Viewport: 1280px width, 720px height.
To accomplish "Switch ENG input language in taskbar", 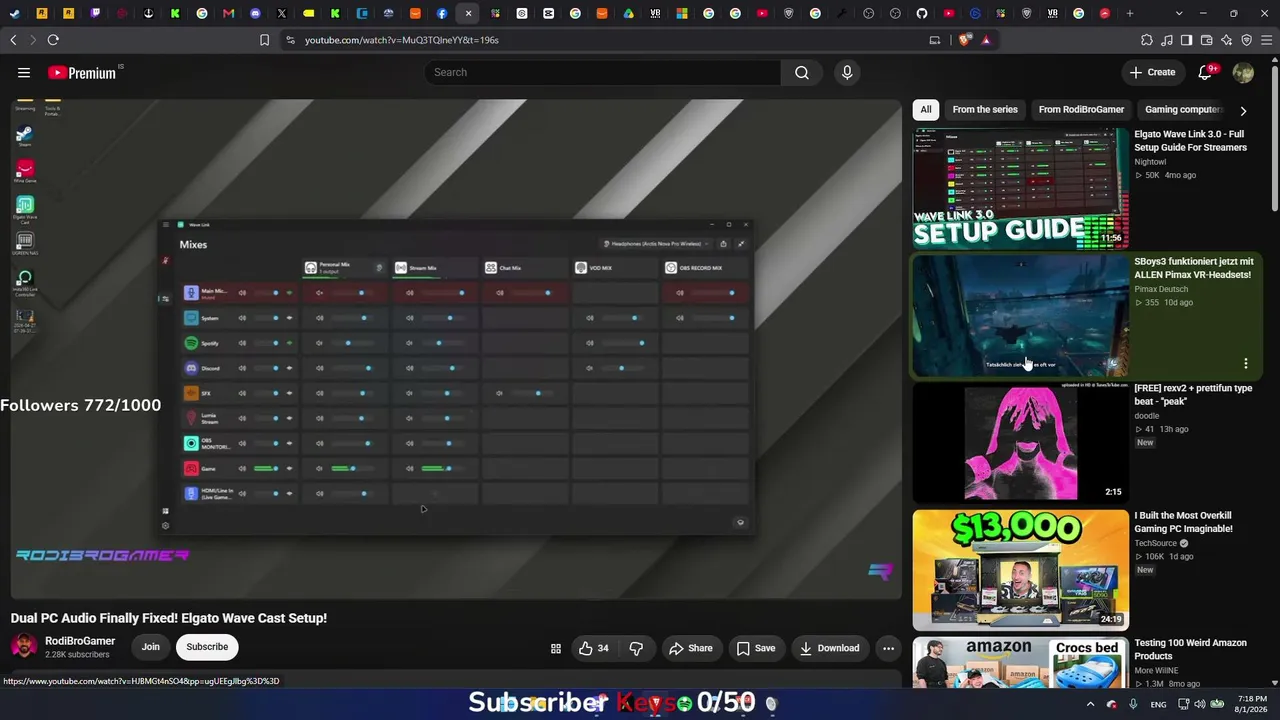I will tap(1158, 704).
